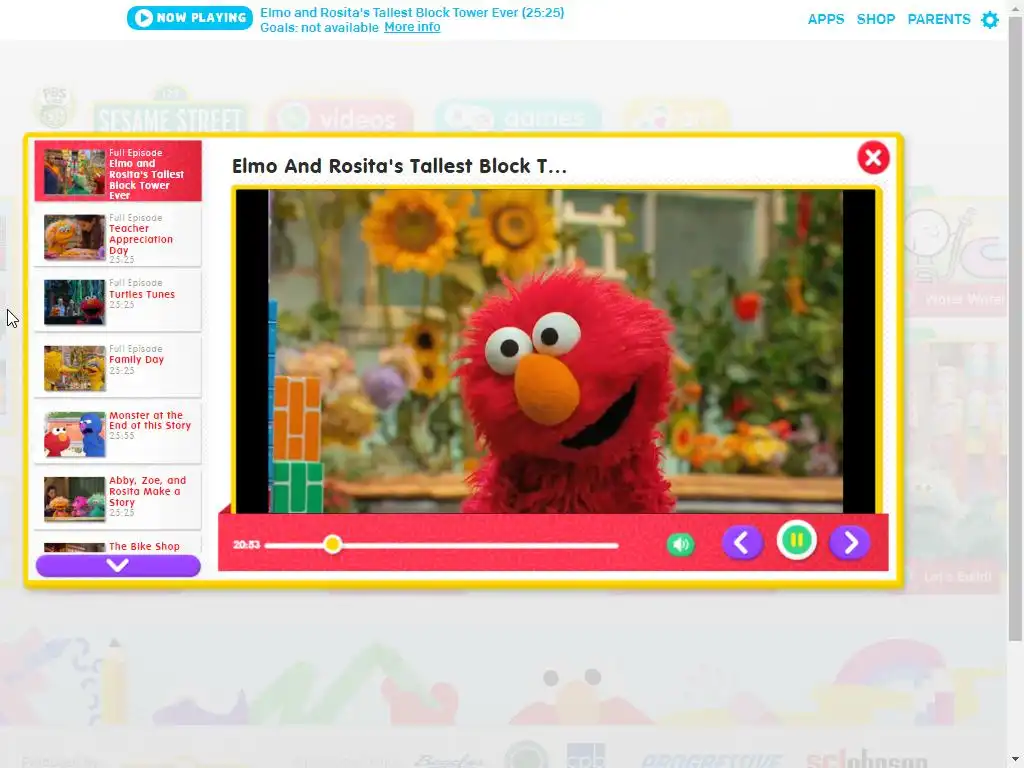Click the Now Playing episode title text
Screen dimensions: 1024x768
click(412, 12)
